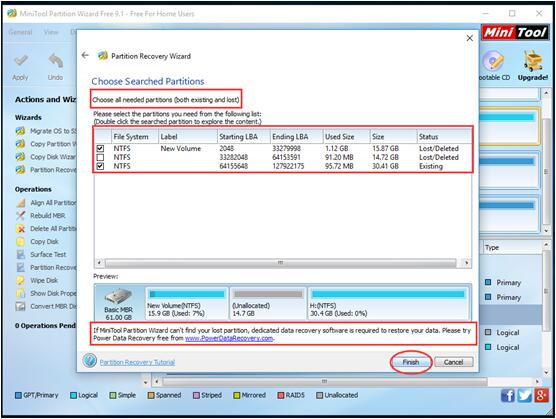Check the 15.87 GB New Volume partition checkbox
This screenshot has height=419, width=556.
[x=100, y=148]
